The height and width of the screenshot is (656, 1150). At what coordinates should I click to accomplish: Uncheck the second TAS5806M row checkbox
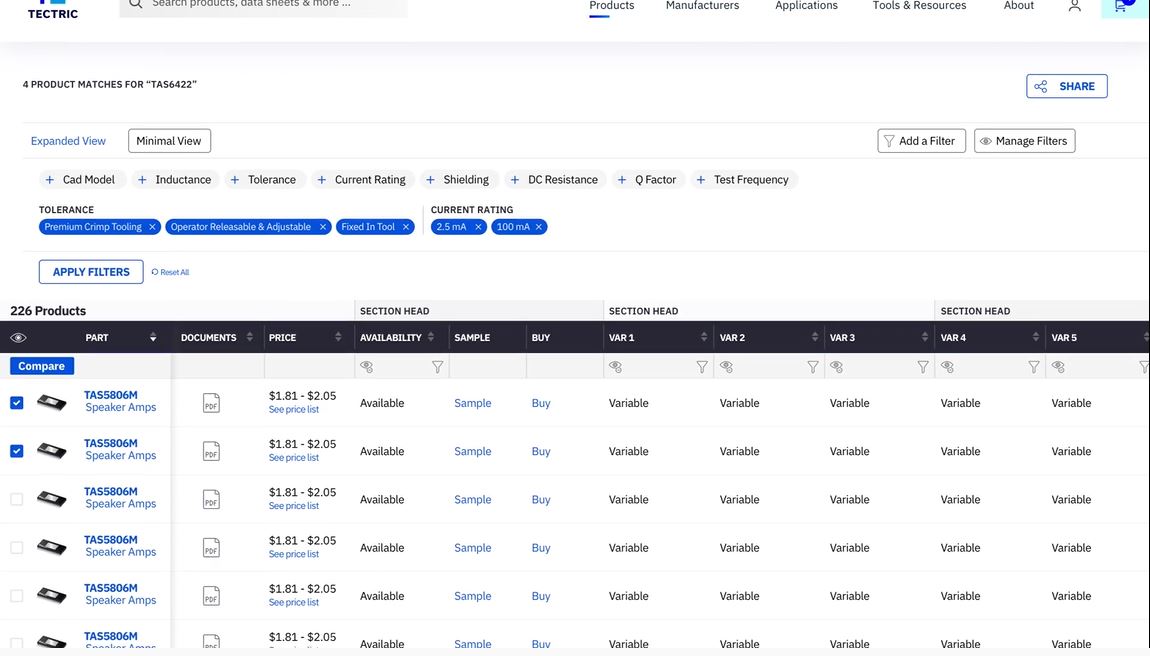pyautogui.click(x=17, y=451)
